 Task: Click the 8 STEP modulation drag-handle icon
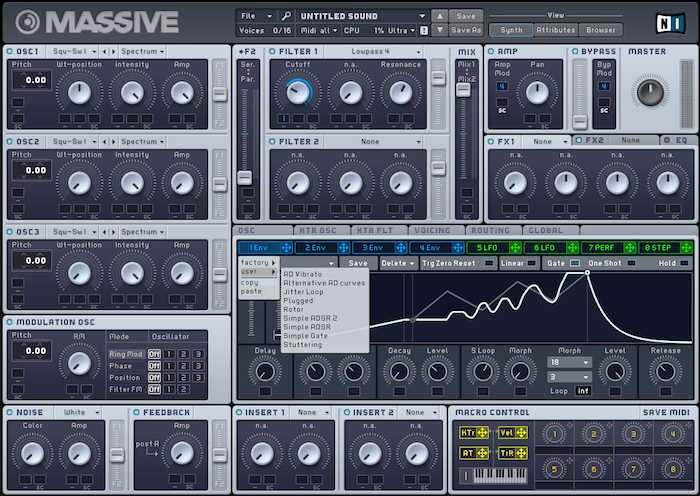coord(686,247)
